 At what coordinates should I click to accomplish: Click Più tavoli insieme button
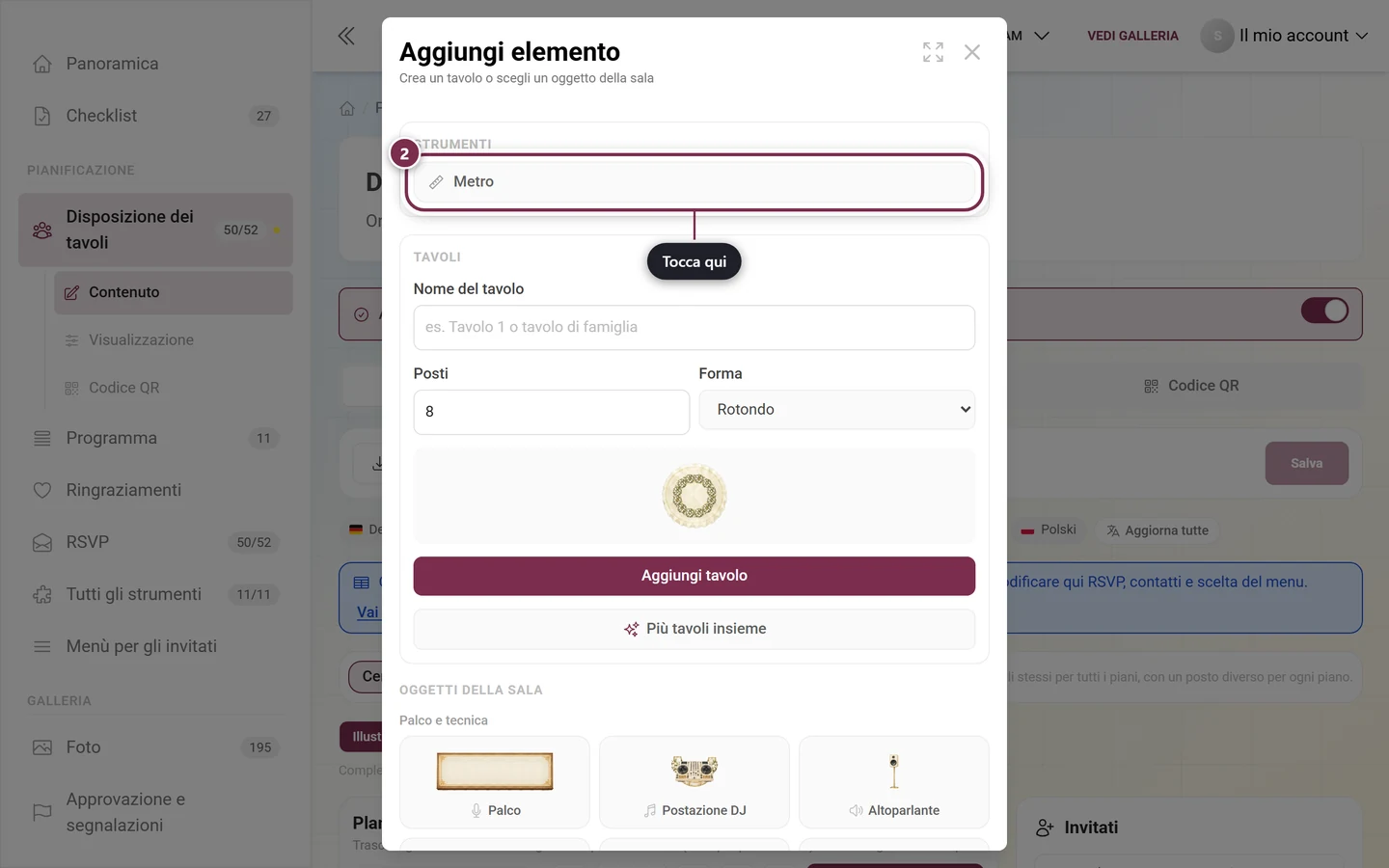pyautogui.click(x=694, y=629)
